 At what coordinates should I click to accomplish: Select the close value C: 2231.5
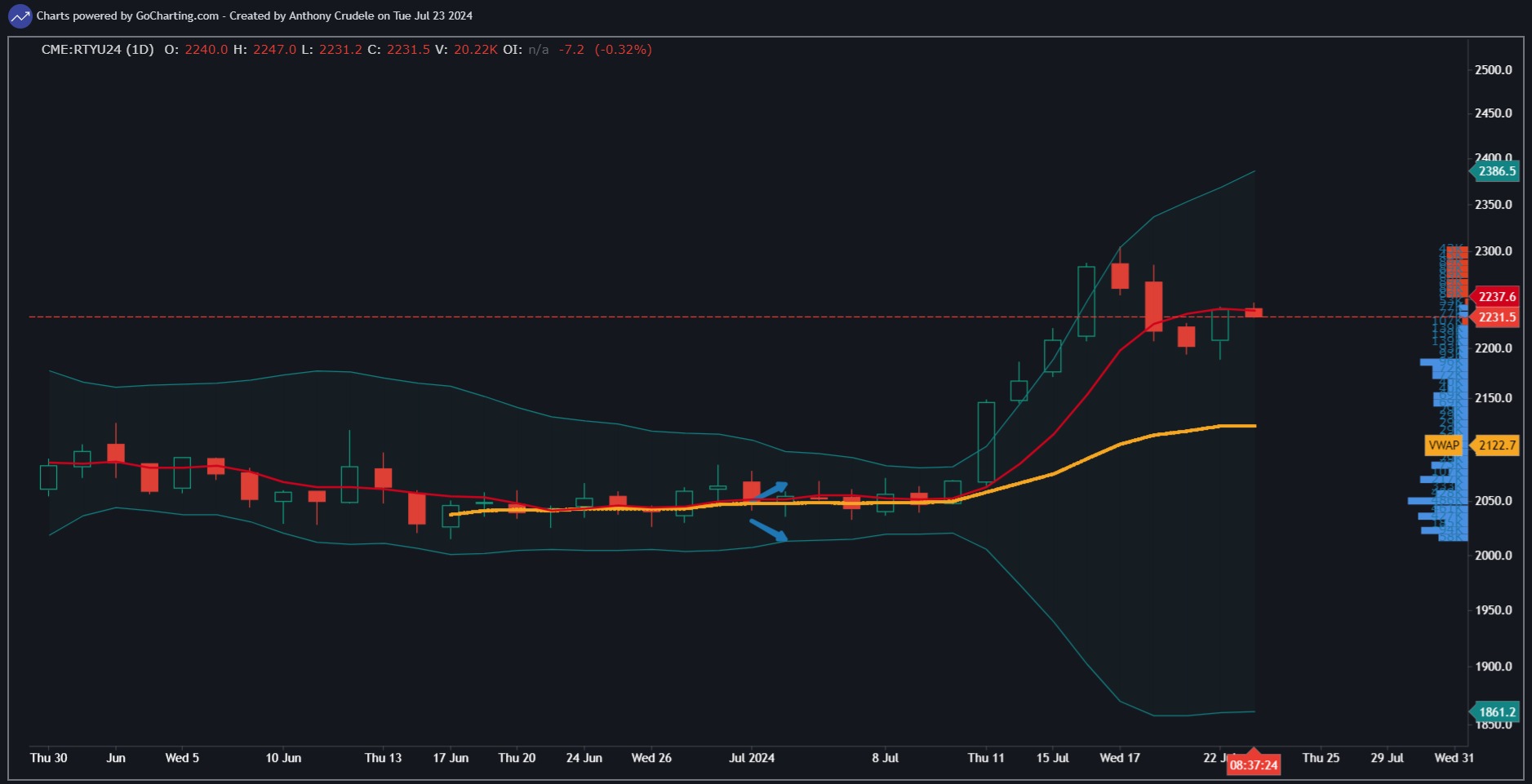tap(398, 49)
